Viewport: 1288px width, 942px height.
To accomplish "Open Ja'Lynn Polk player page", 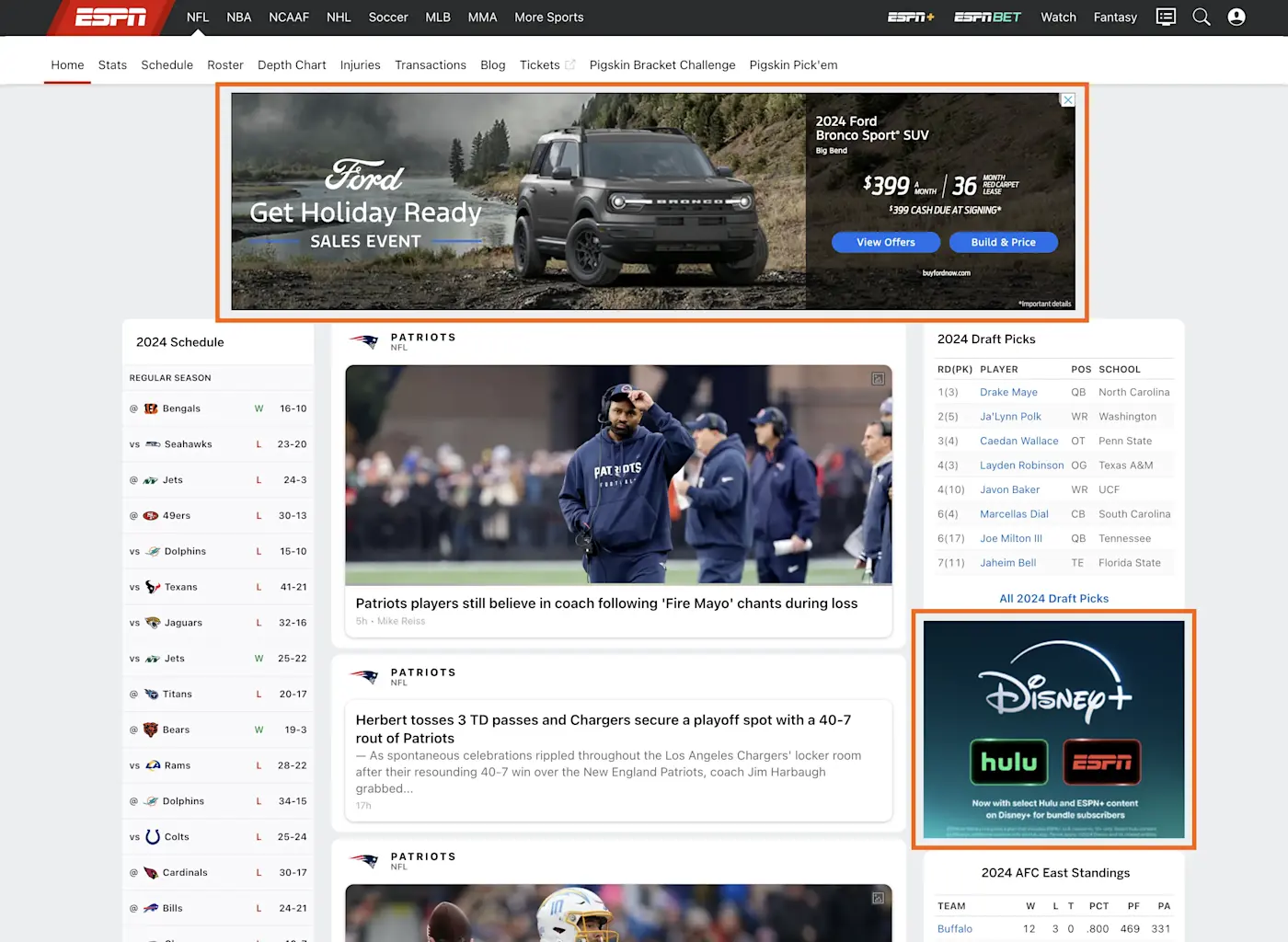I will tap(1010, 417).
